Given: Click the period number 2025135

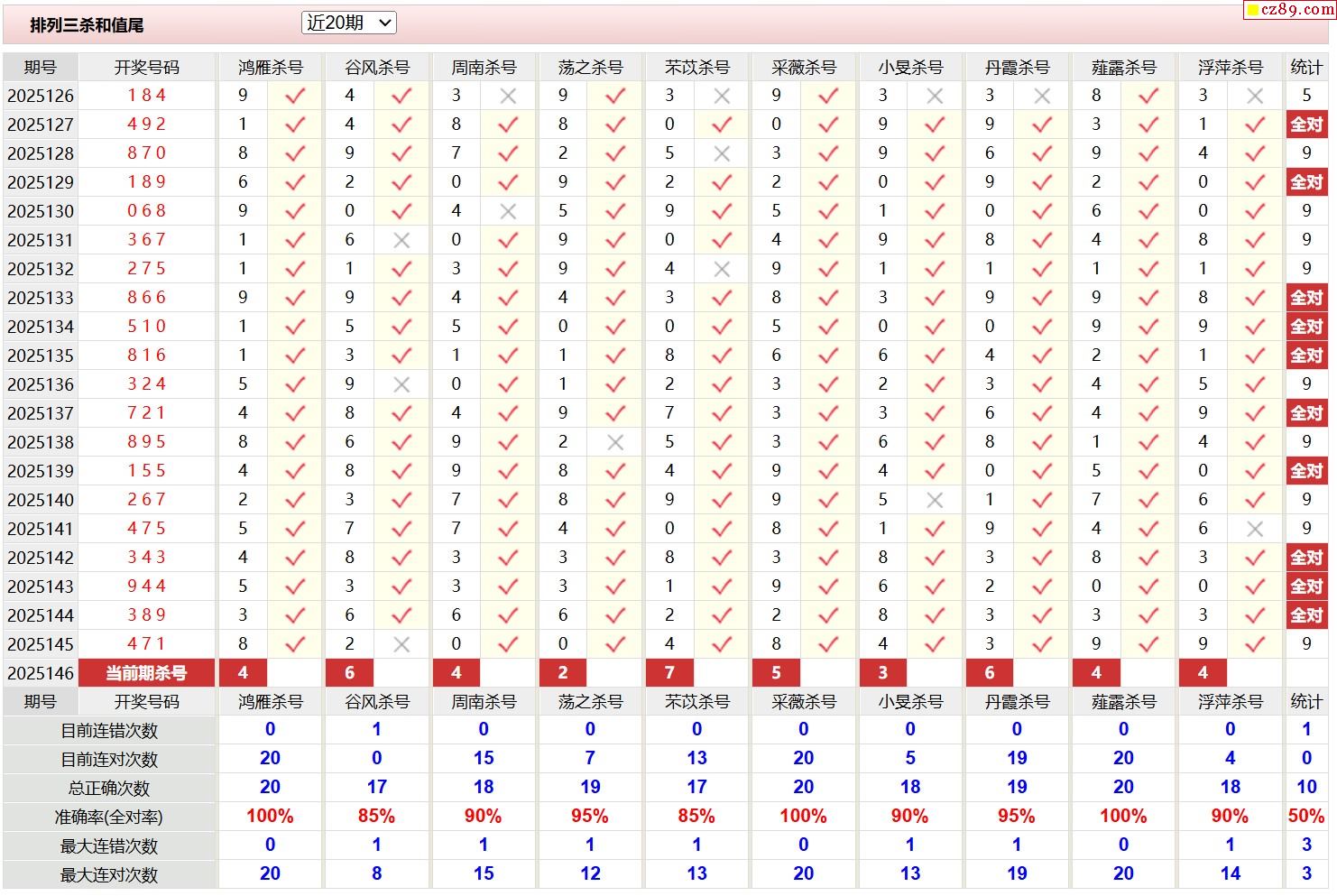Looking at the screenshot, I should tap(41, 356).
